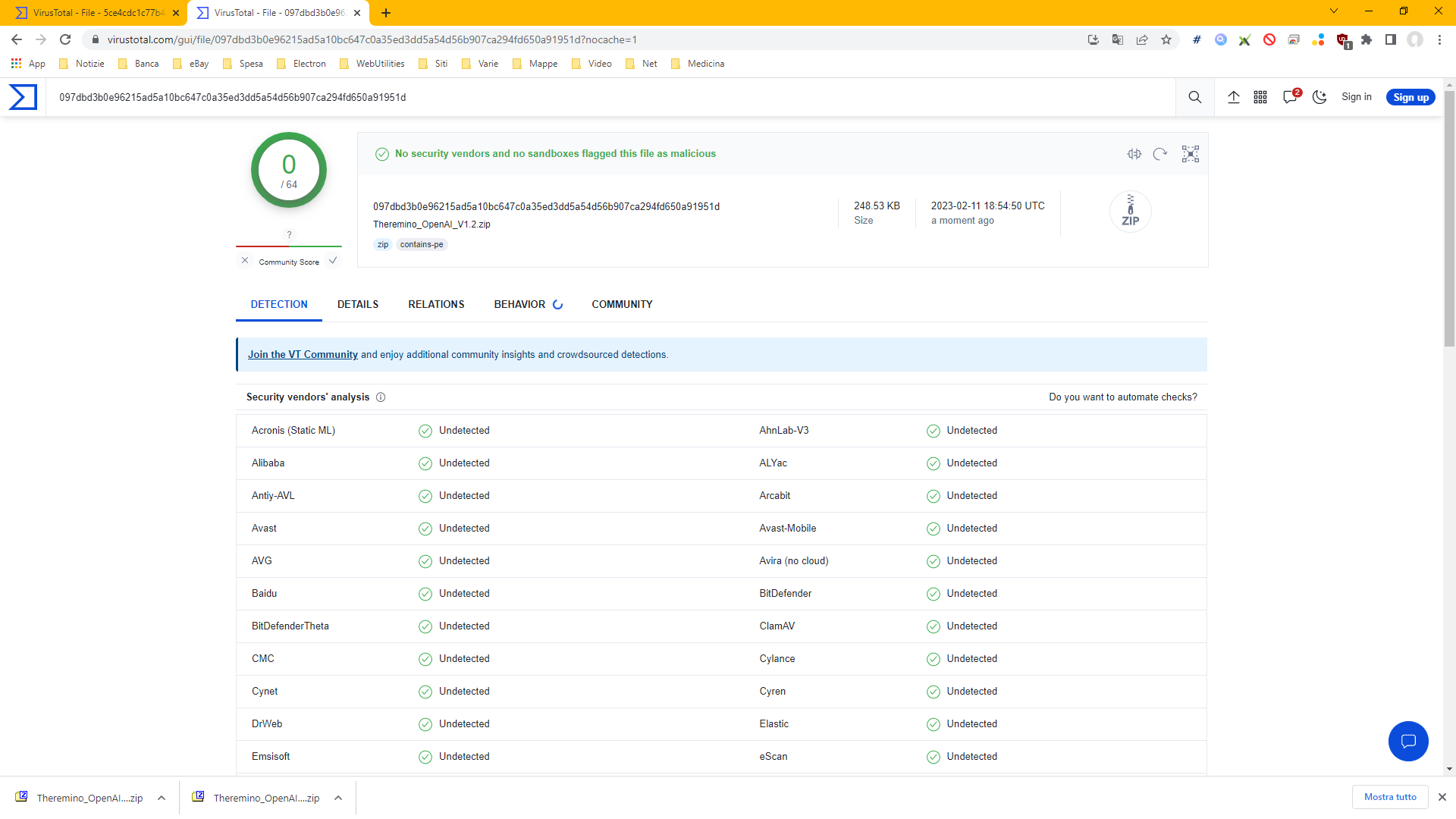Viewport: 1456px width, 819px height.
Task: Switch to the RELATIONS tab
Action: 436,304
